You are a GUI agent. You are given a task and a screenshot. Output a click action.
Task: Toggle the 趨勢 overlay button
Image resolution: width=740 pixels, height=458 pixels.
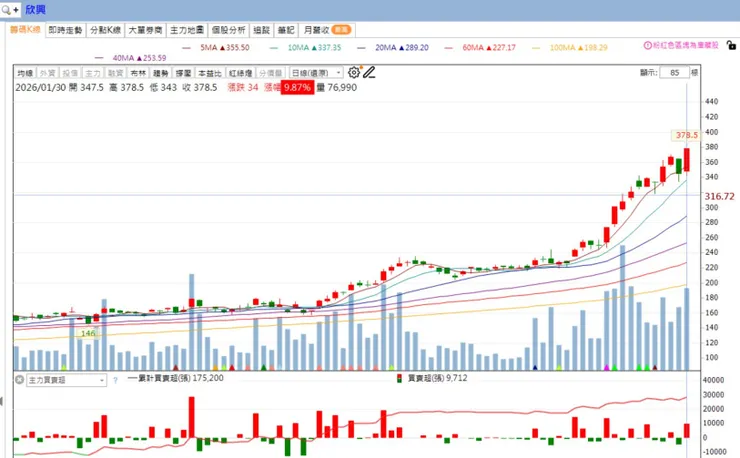[x=161, y=73]
